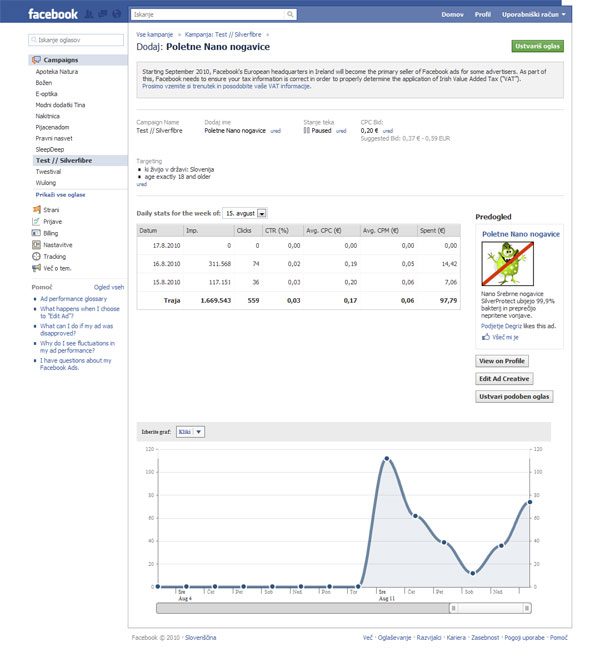Click the right handle of graph range slider
This screenshot has height=662, width=600.
[527, 608]
